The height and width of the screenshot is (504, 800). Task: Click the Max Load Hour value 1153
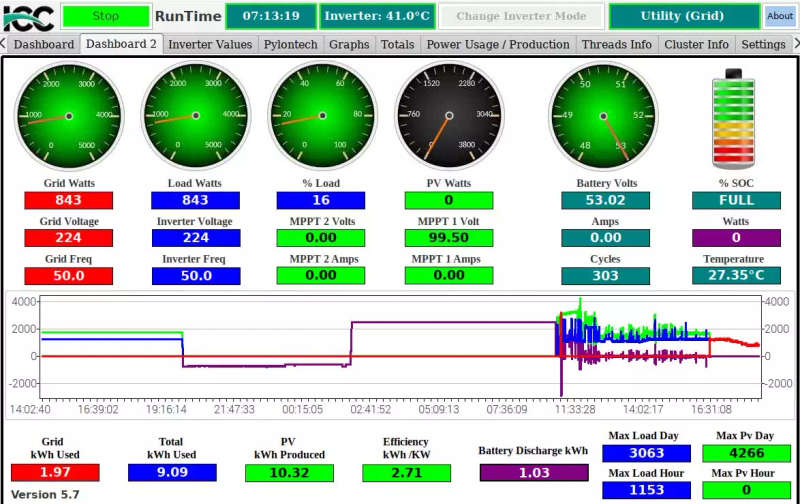pos(646,490)
